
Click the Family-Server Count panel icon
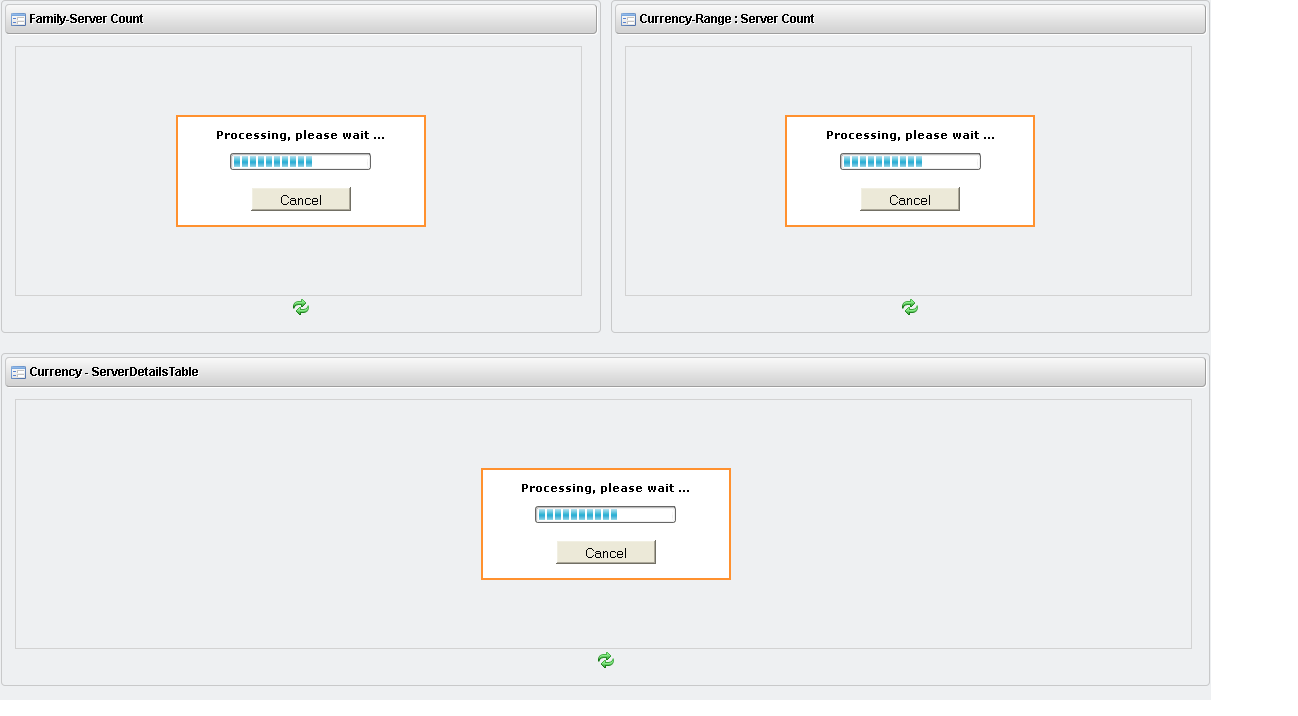pyautogui.click(x=18, y=19)
